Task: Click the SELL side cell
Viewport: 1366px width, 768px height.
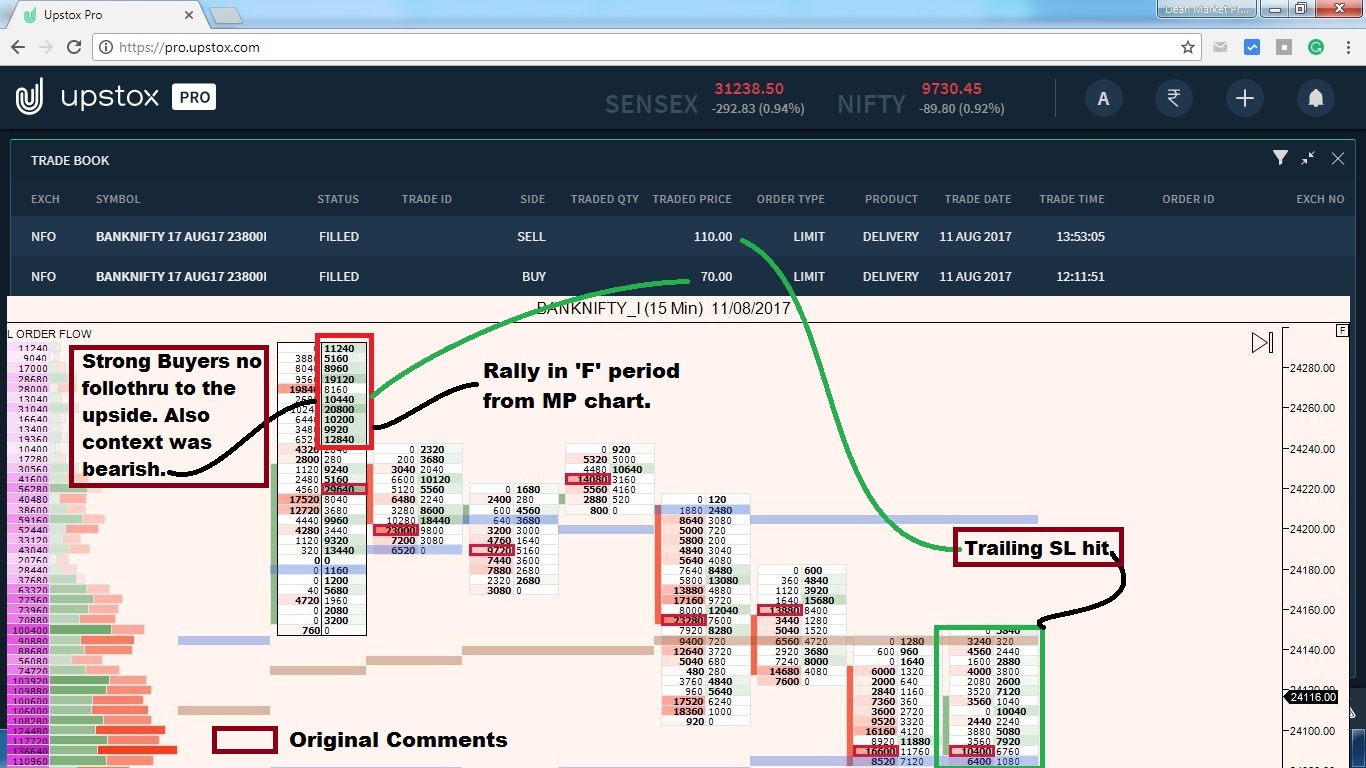Action: pos(532,237)
